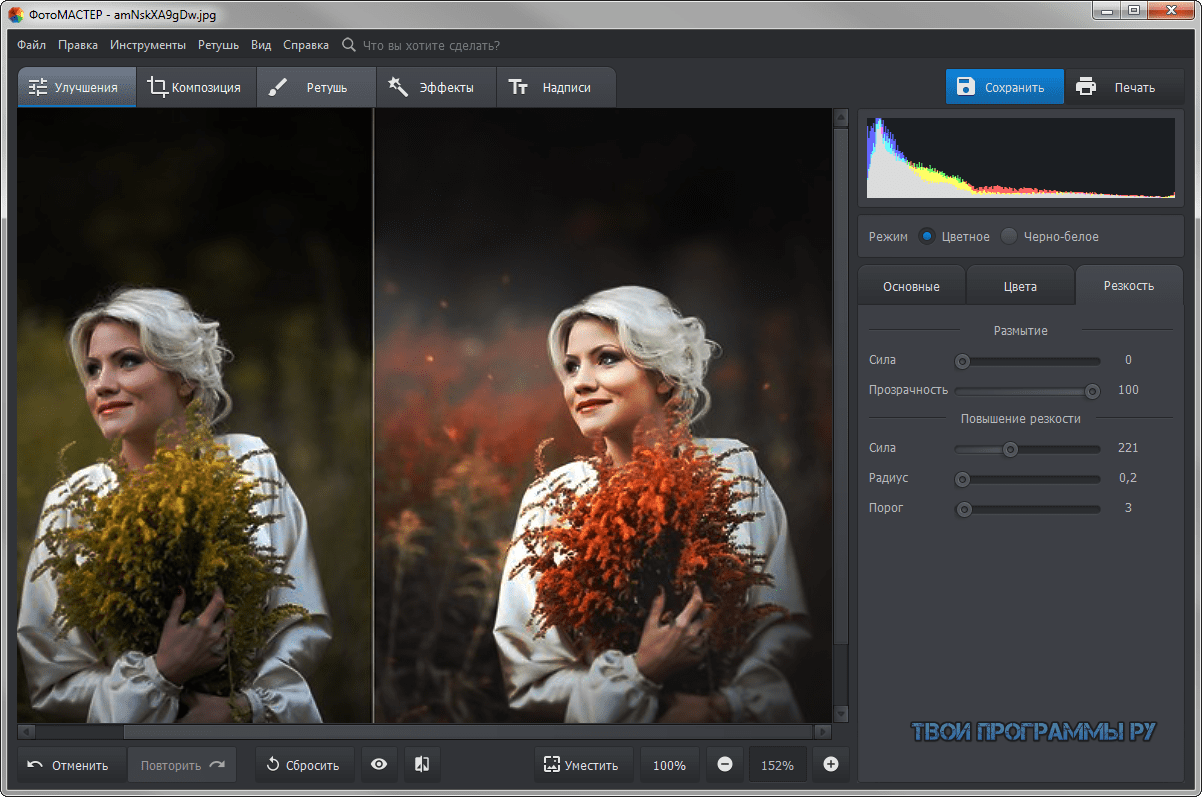Click the Повторить redo button
This screenshot has height=797, width=1202.
point(182,765)
